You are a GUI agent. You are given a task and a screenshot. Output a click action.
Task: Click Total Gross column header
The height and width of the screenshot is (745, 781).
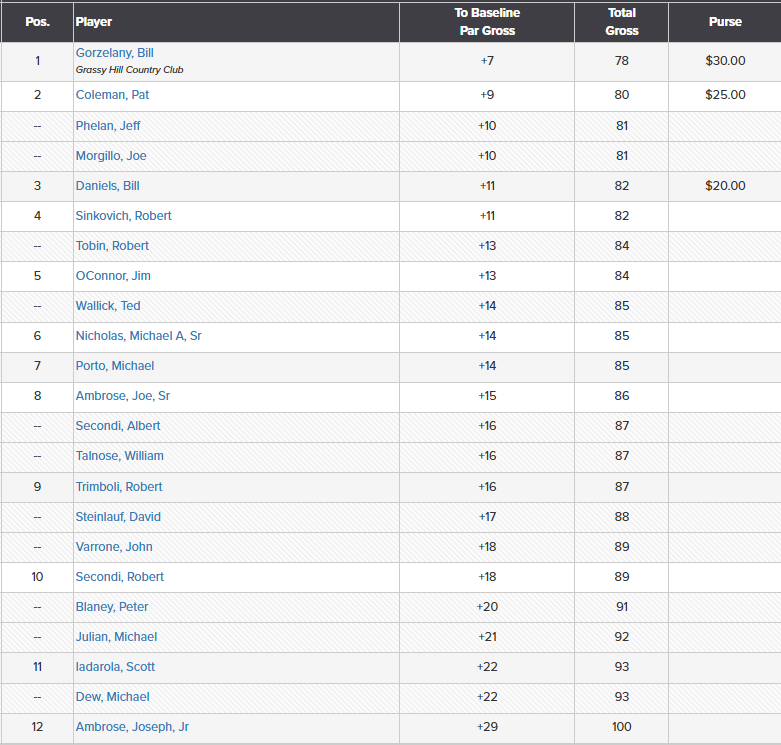621,22
